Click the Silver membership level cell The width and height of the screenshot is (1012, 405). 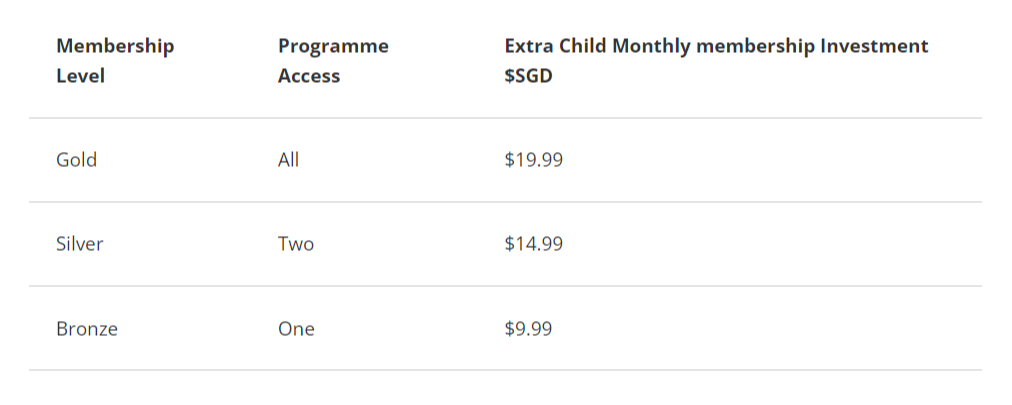(x=80, y=244)
